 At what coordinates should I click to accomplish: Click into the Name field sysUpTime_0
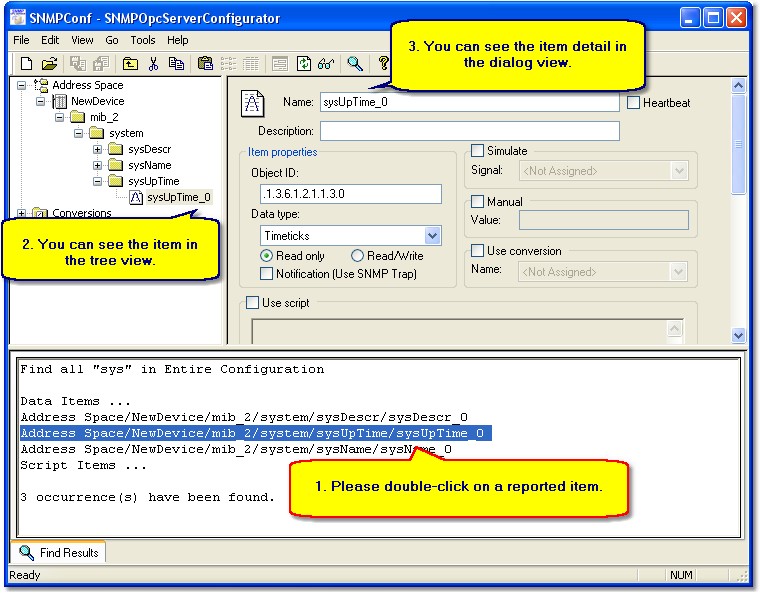[x=470, y=102]
